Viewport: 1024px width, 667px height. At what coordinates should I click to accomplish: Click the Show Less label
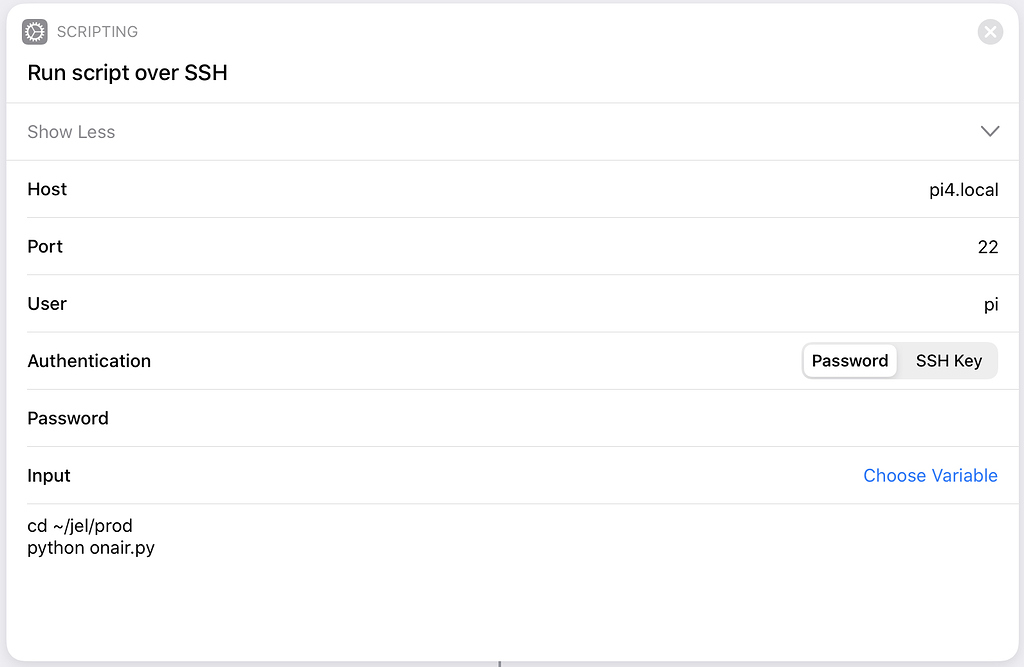coord(71,132)
